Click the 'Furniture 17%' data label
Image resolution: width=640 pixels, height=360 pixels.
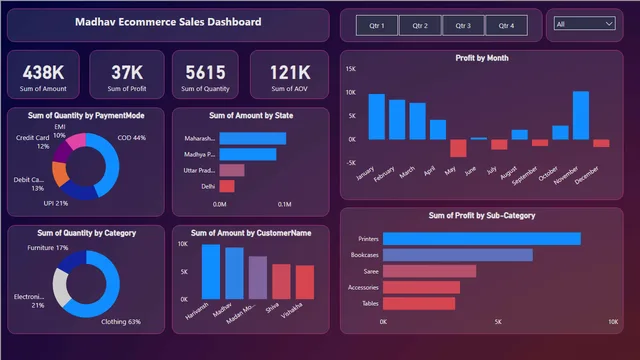pos(48,248)
